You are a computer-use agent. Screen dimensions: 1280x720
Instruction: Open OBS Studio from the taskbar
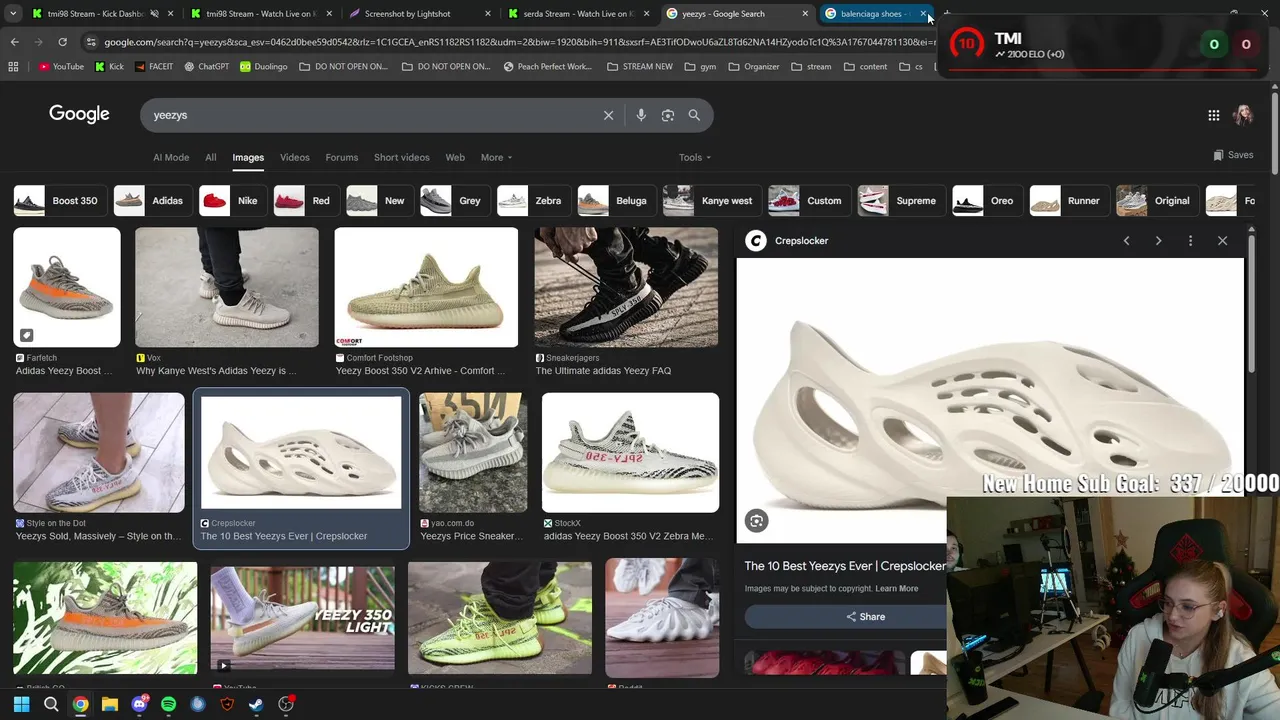click(286, 704)
